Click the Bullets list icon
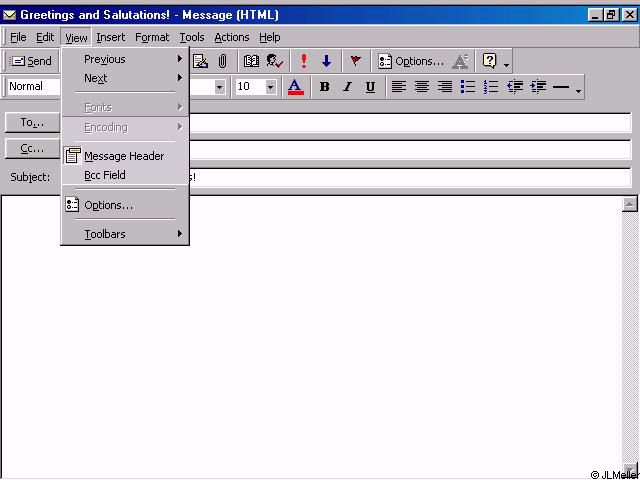The image size is (640, 480). pyautogui.click(x=468, y=87)
